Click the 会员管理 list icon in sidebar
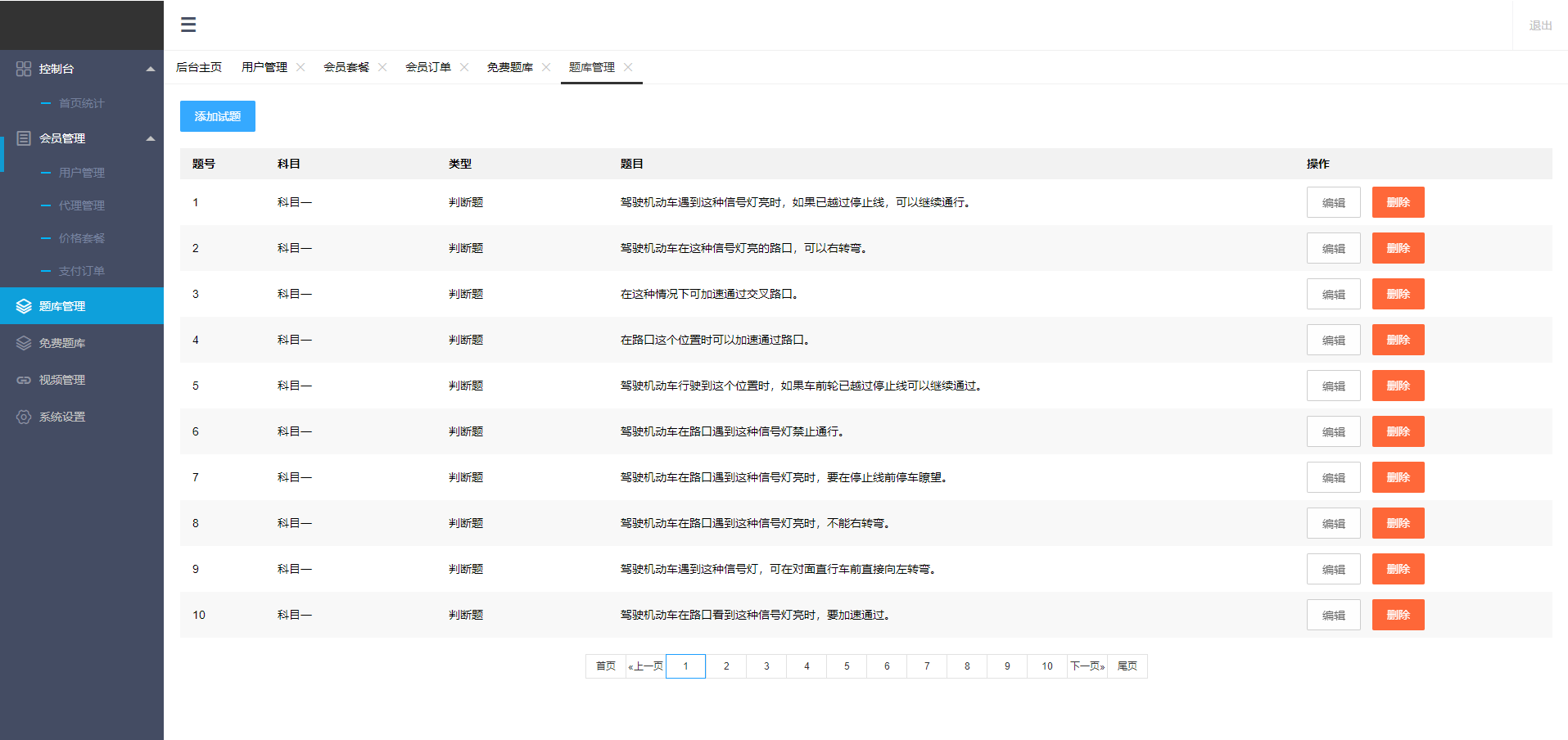Viewport: 1568px width, 740px height. click(x=24, y=138)
